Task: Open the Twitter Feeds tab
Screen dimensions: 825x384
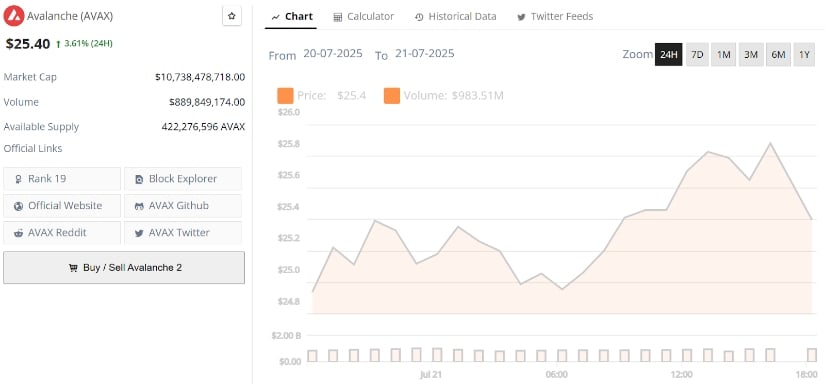Action: tap(555, 17)
